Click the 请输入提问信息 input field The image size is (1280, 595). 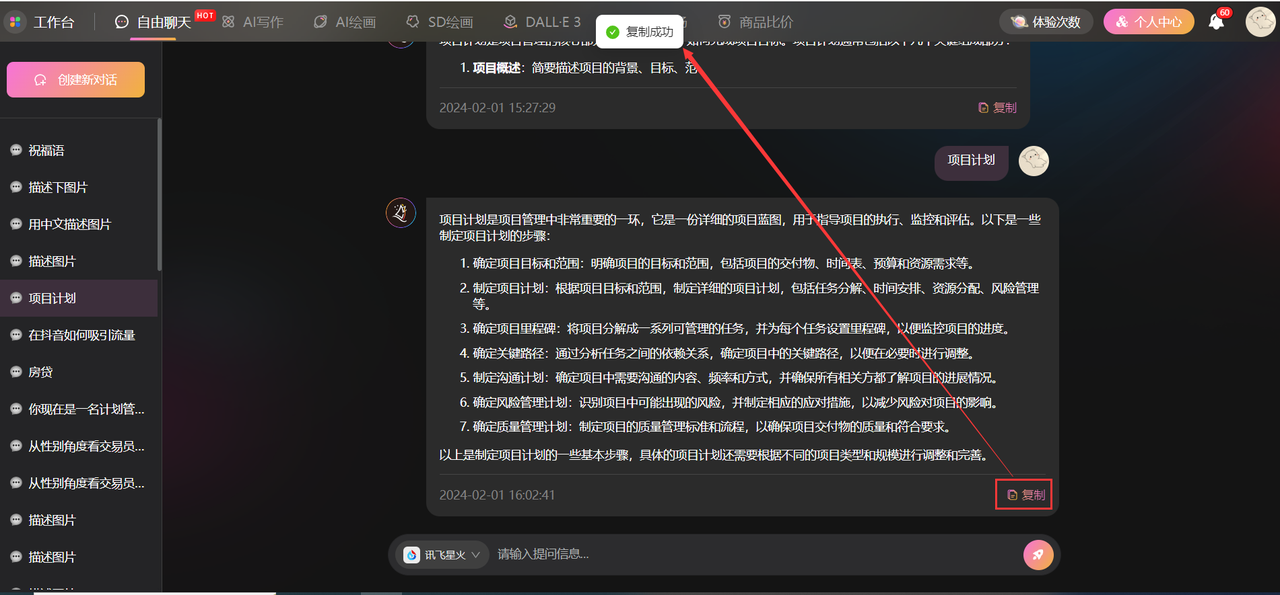750,554
